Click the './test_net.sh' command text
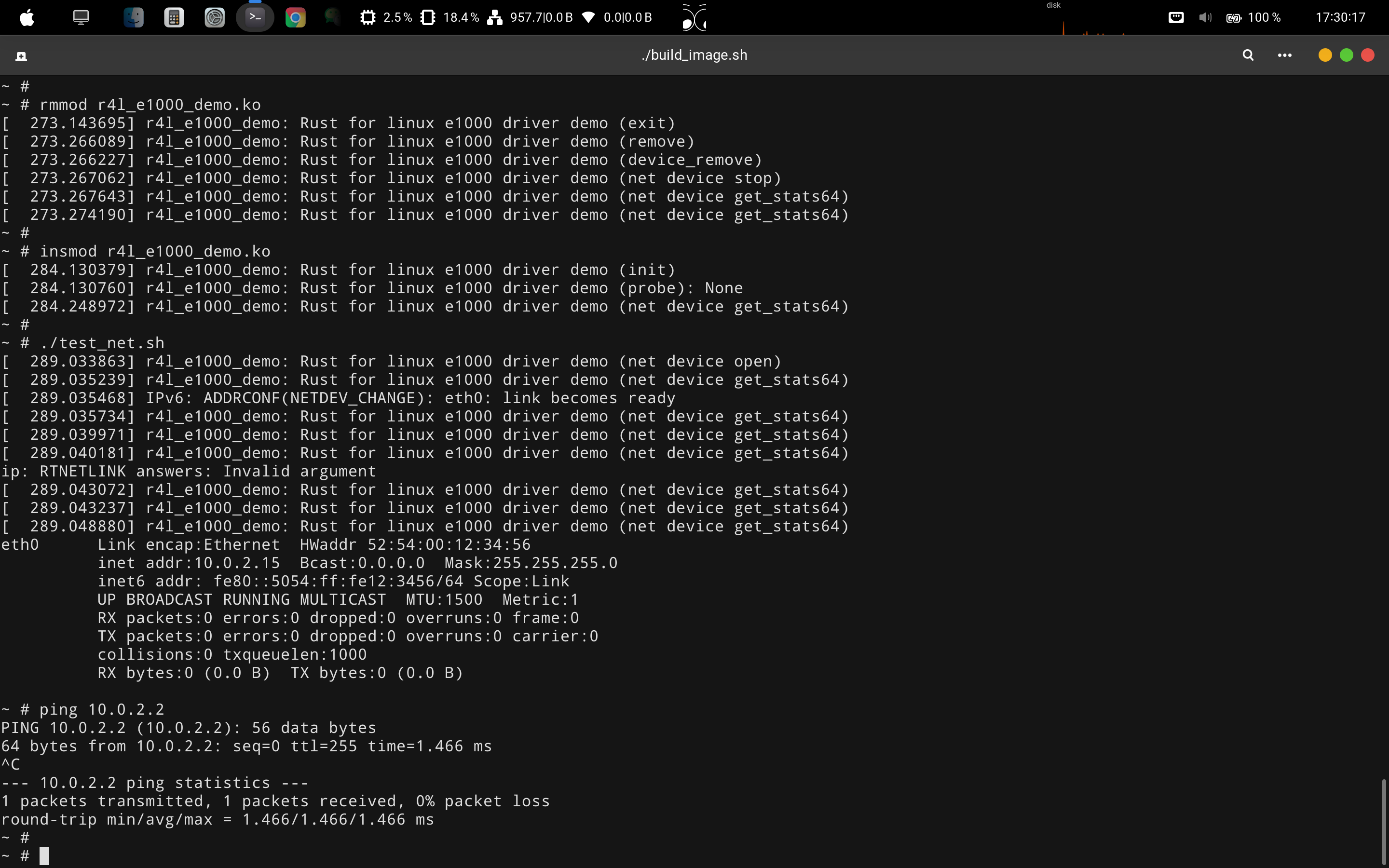1389x868 pixels. 102,343
